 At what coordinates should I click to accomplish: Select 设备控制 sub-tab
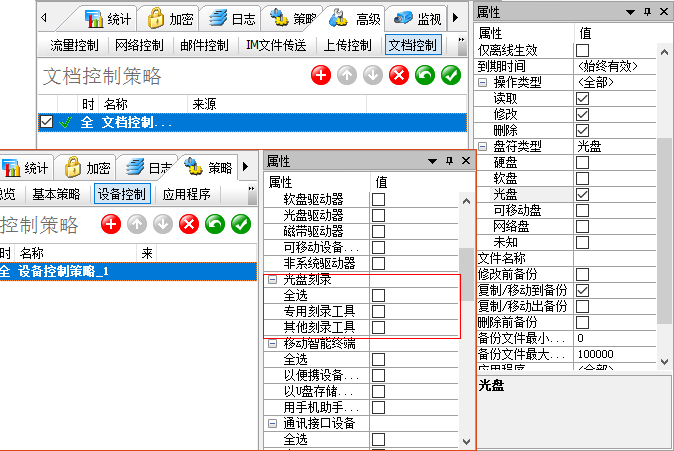tap(122, 194)
